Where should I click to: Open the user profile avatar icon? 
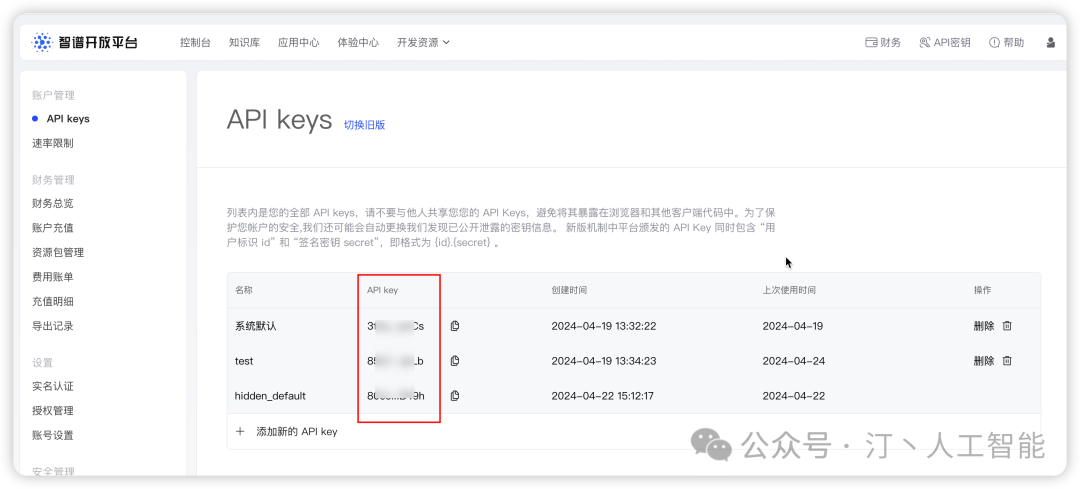[1050, 42]
